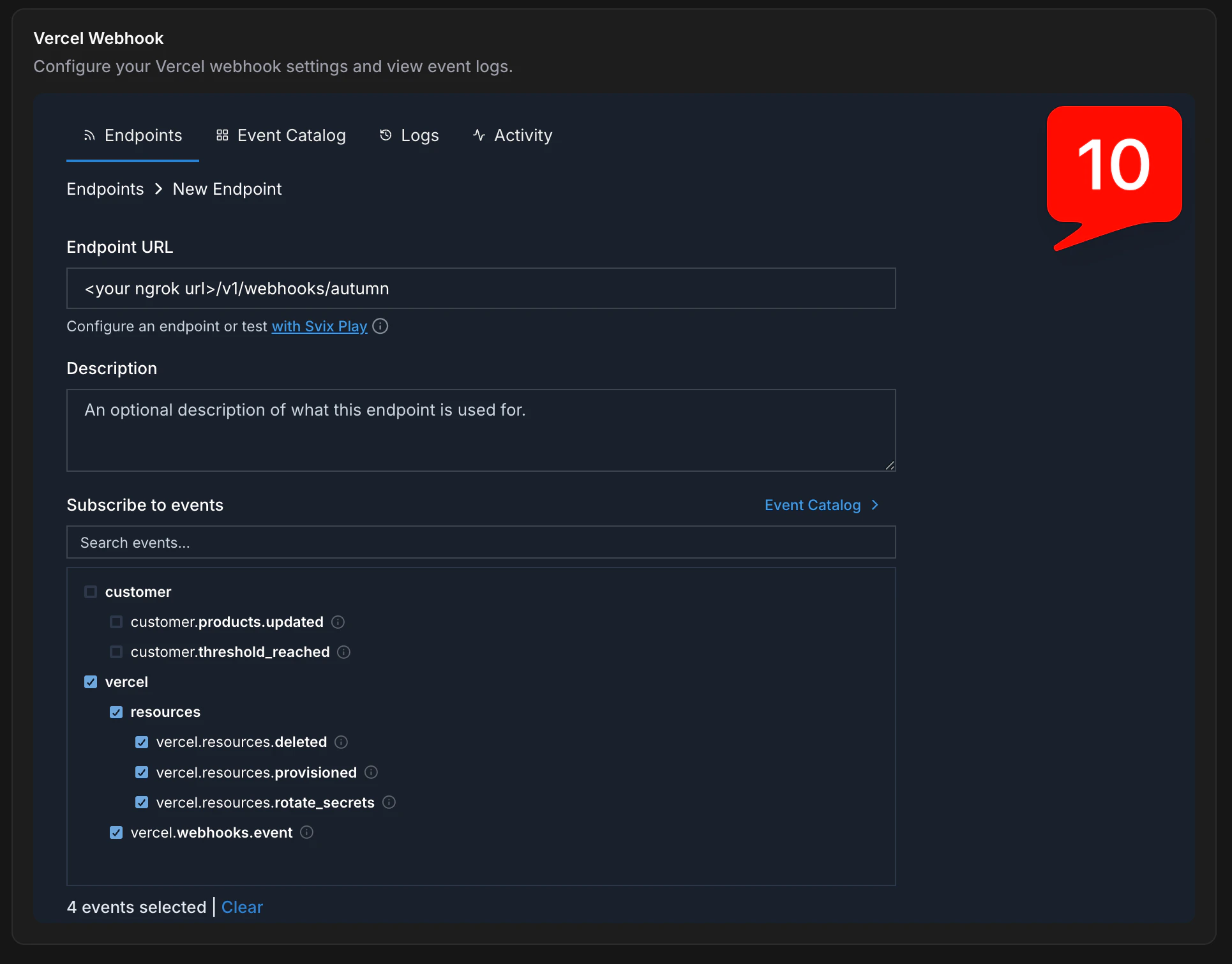Screen dimensions: 1232x964
Task: Clear all selected events
Action: pos(242,907)
